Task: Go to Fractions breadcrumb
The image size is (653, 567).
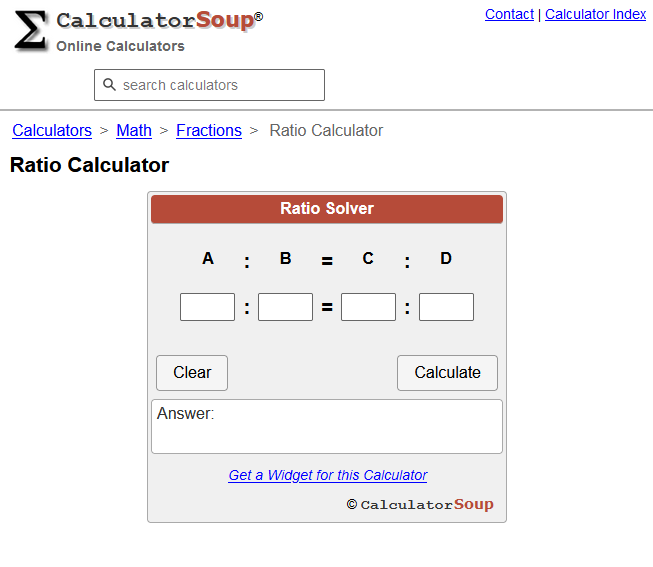Action: point(209,130)
